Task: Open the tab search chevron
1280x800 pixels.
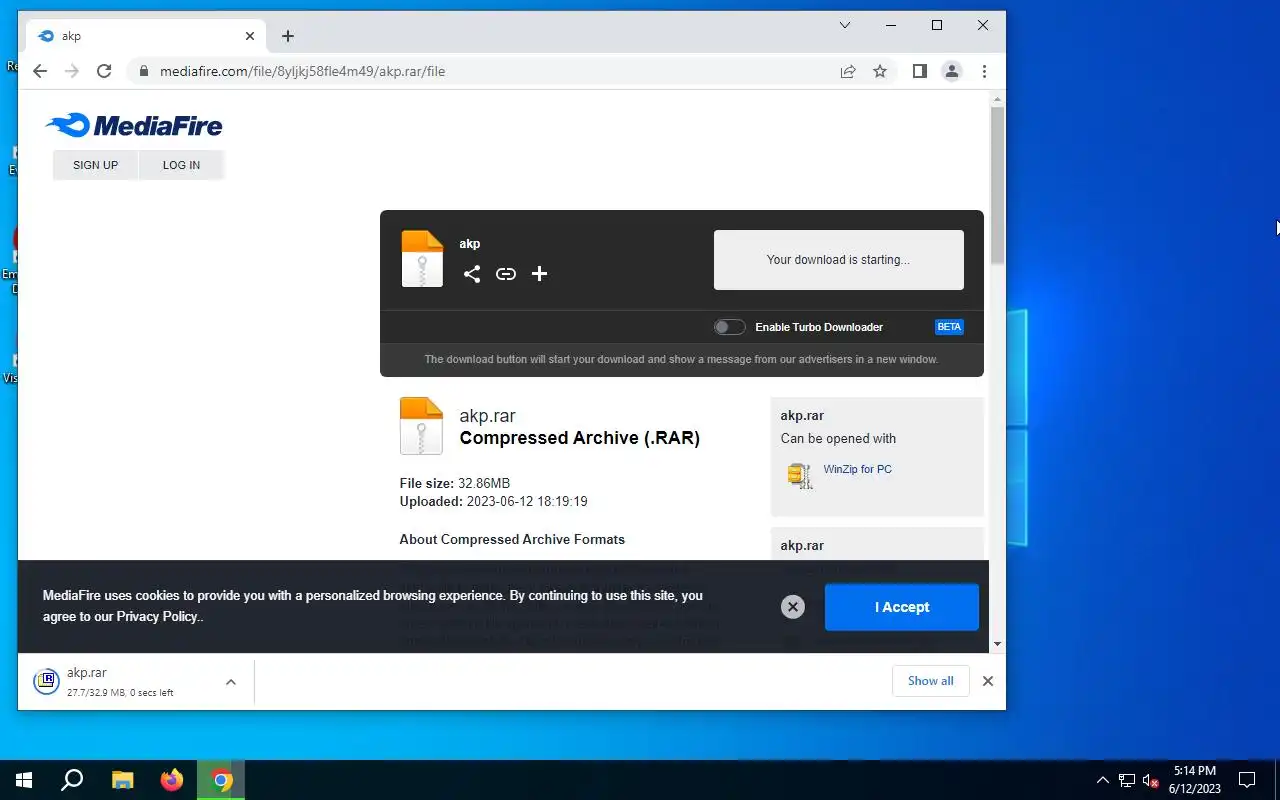Action: point(845,25)
